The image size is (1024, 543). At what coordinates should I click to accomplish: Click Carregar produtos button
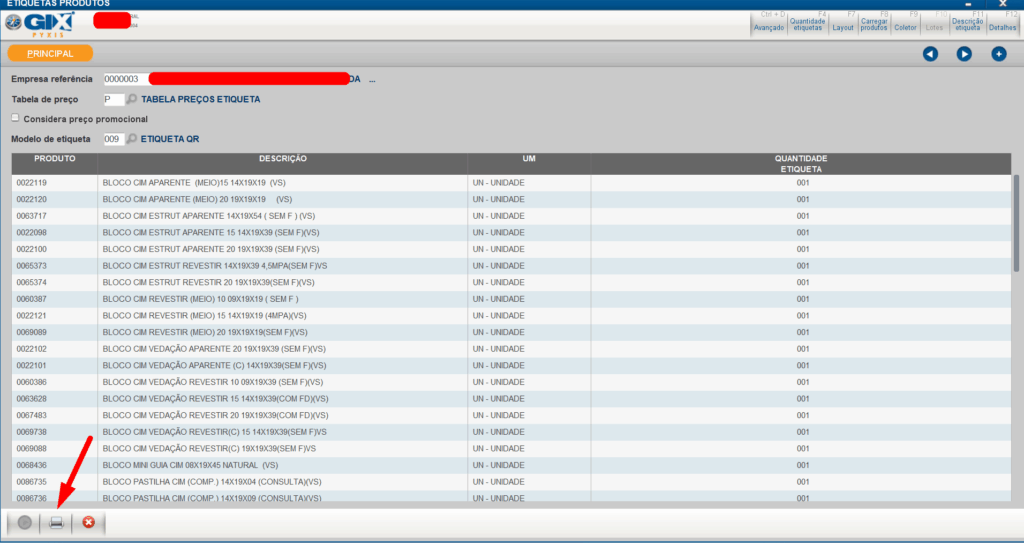(x=874, y=24)
